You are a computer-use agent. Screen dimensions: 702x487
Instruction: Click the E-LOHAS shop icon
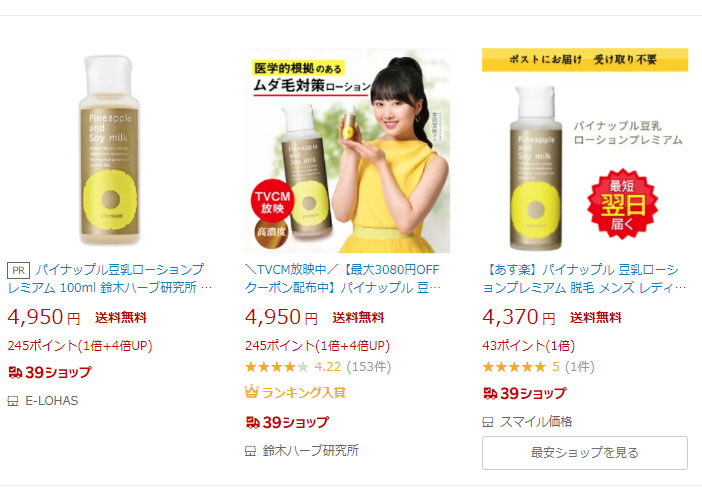pos(13,401)
